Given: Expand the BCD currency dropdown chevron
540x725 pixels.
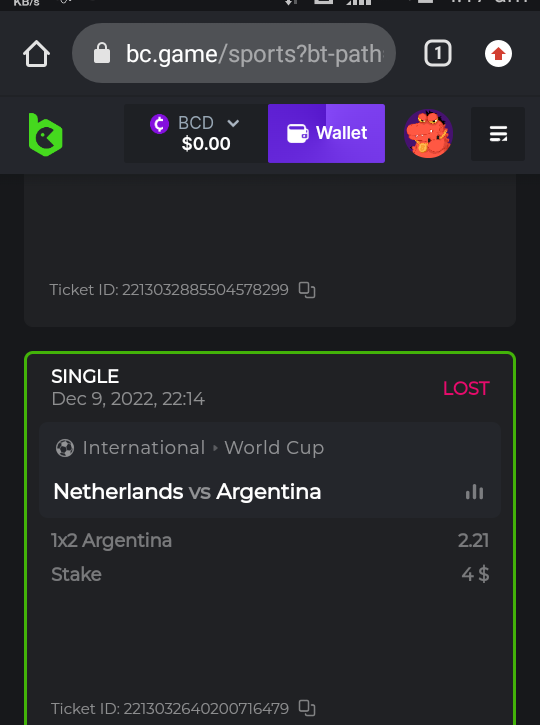Looking at the screenshot, I should coord(233,123).
